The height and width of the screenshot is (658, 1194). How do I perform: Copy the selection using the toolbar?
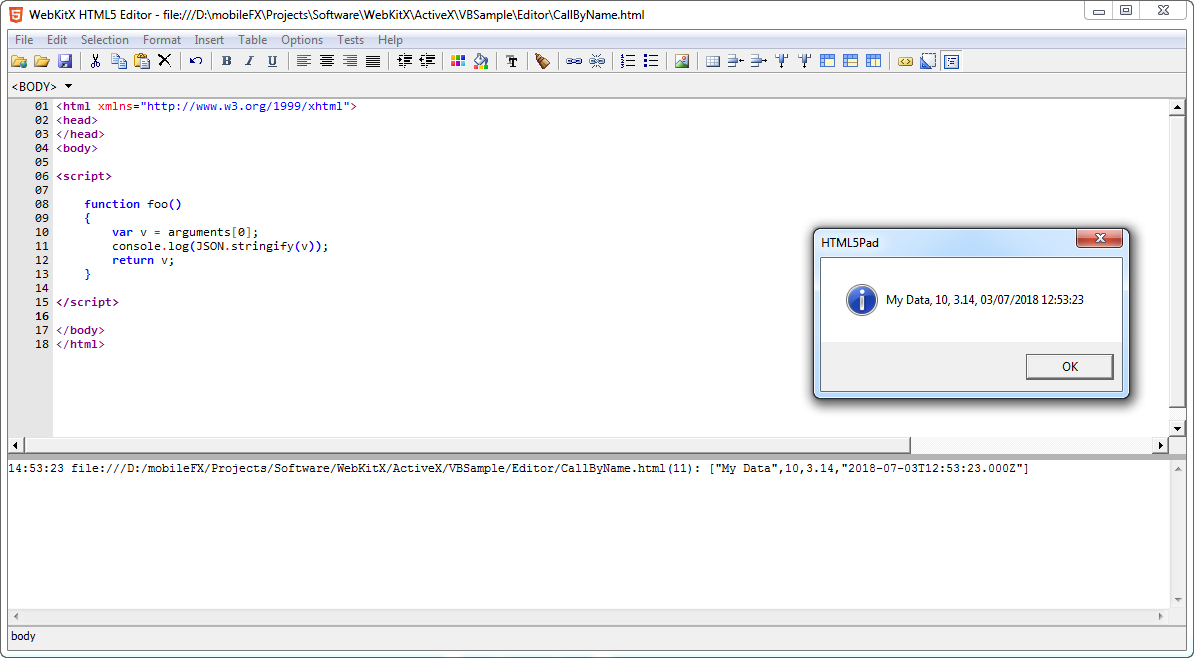(119, 61)
